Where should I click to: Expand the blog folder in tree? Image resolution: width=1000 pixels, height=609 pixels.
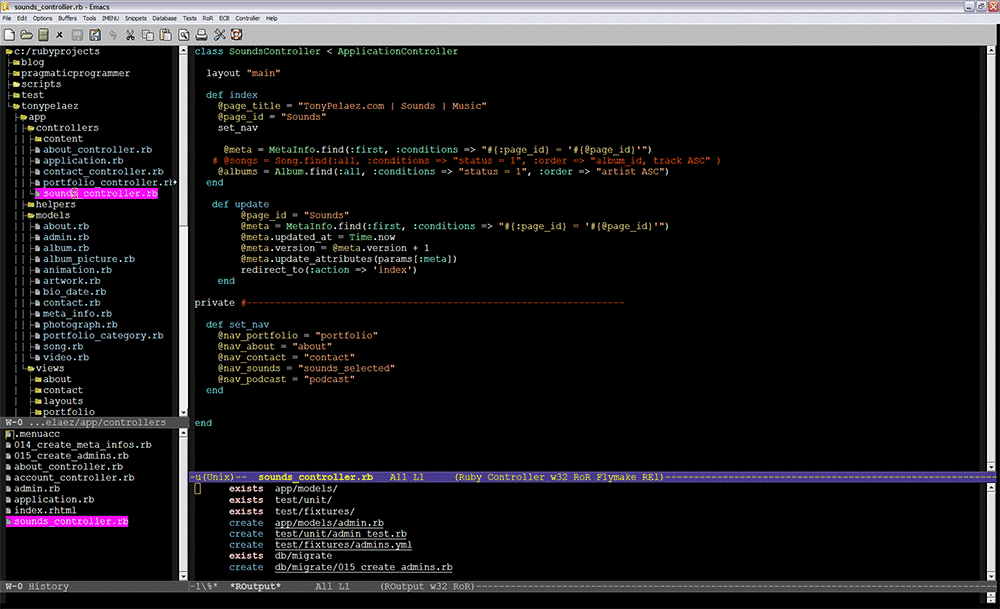tap(33, 62)
